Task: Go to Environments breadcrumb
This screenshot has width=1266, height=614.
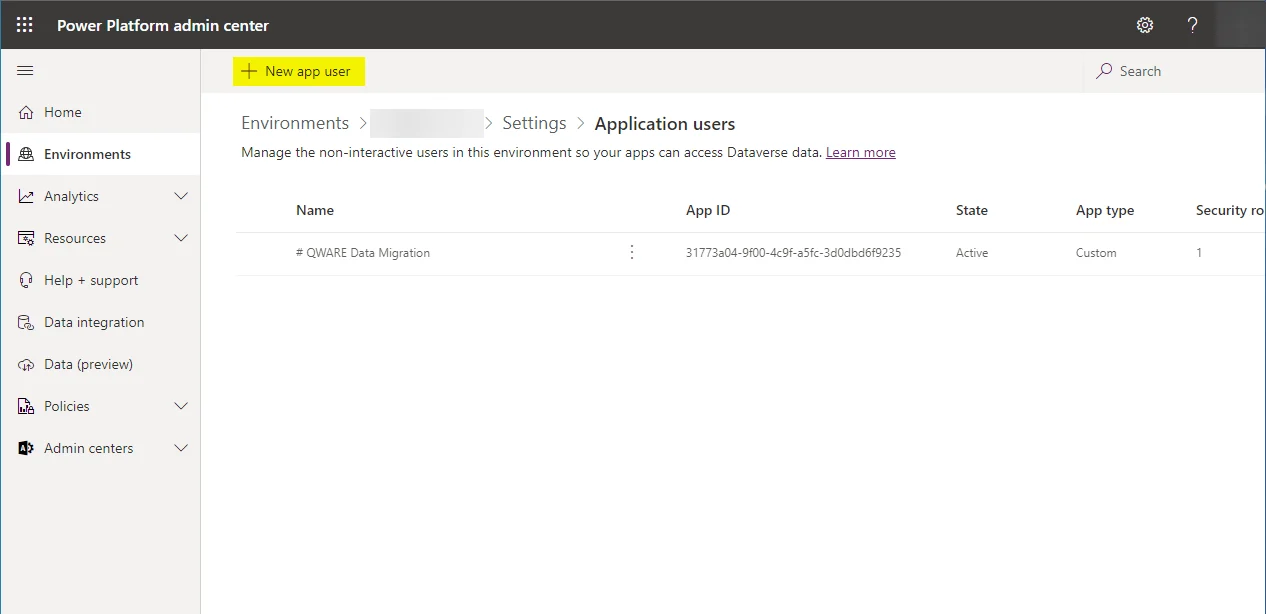Action: (295, 123)
